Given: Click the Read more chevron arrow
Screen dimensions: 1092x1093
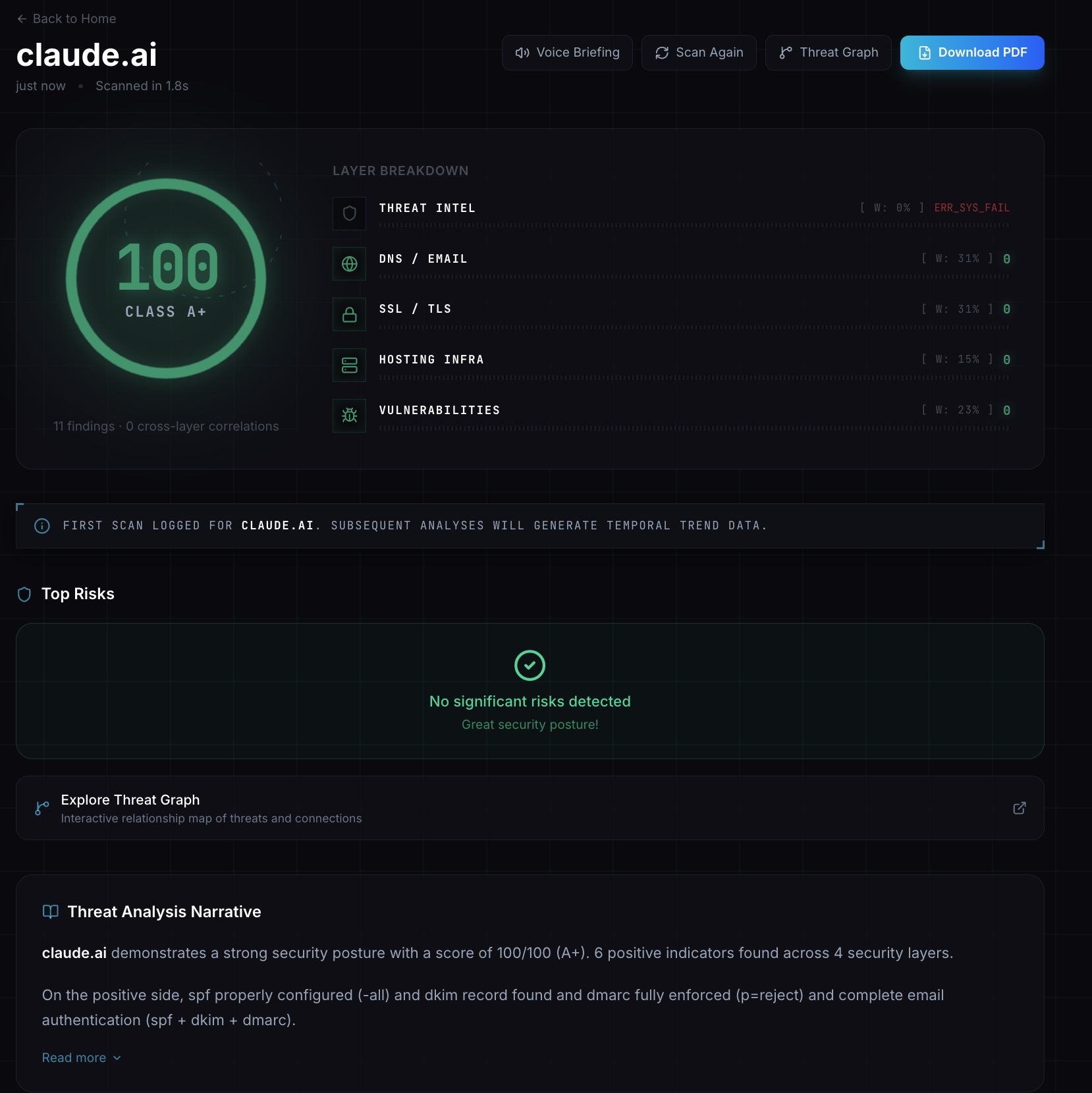Looking at the screenshot, I should (117, 1058).
